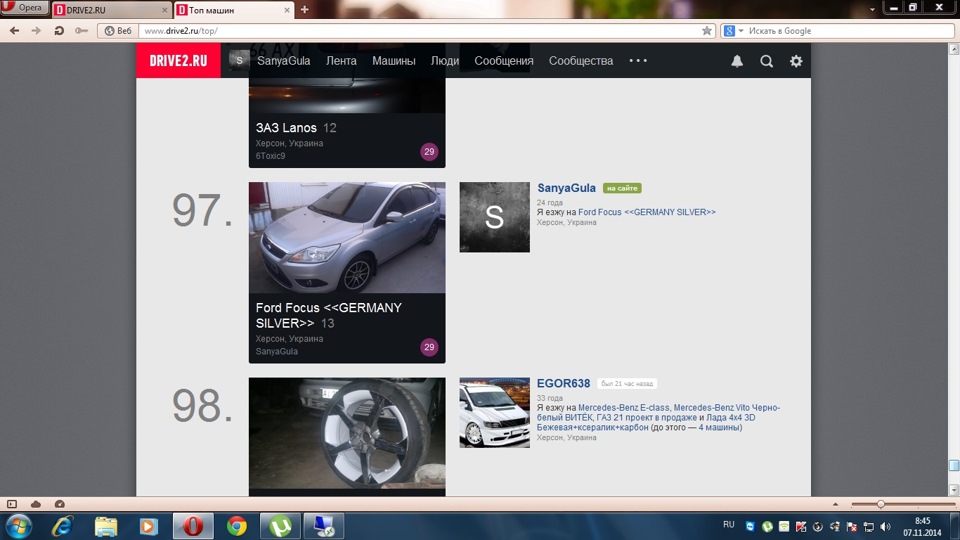960x540 pixels.
Task: Click page scrollbar down arrow
Action: (x=954, y=490)
